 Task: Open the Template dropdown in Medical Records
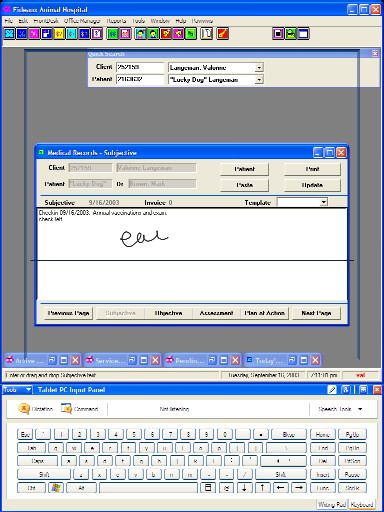coord(323,202)
